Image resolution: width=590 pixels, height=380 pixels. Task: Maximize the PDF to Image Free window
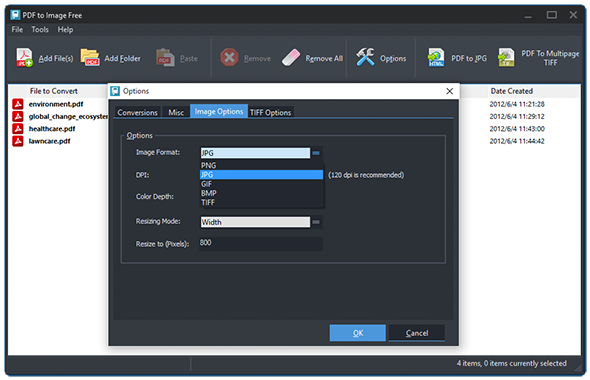[552, 15]
